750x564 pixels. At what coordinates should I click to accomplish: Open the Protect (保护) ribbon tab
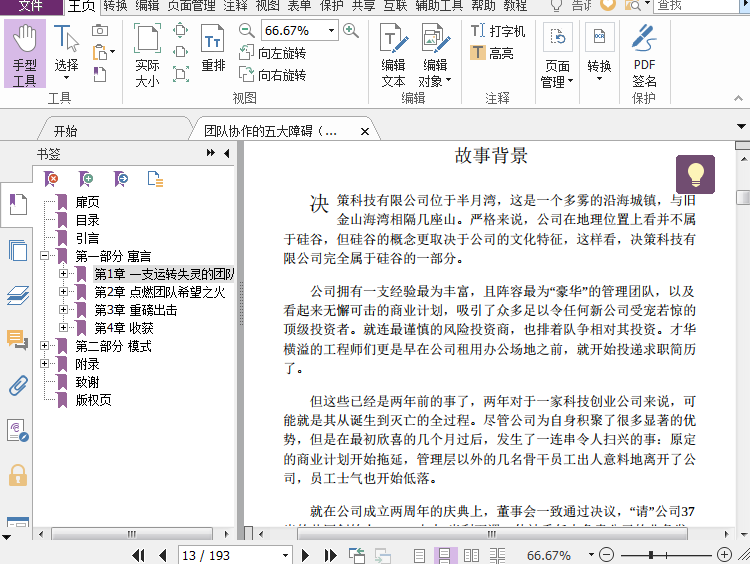pyautogui.click(x=331, y=6)
